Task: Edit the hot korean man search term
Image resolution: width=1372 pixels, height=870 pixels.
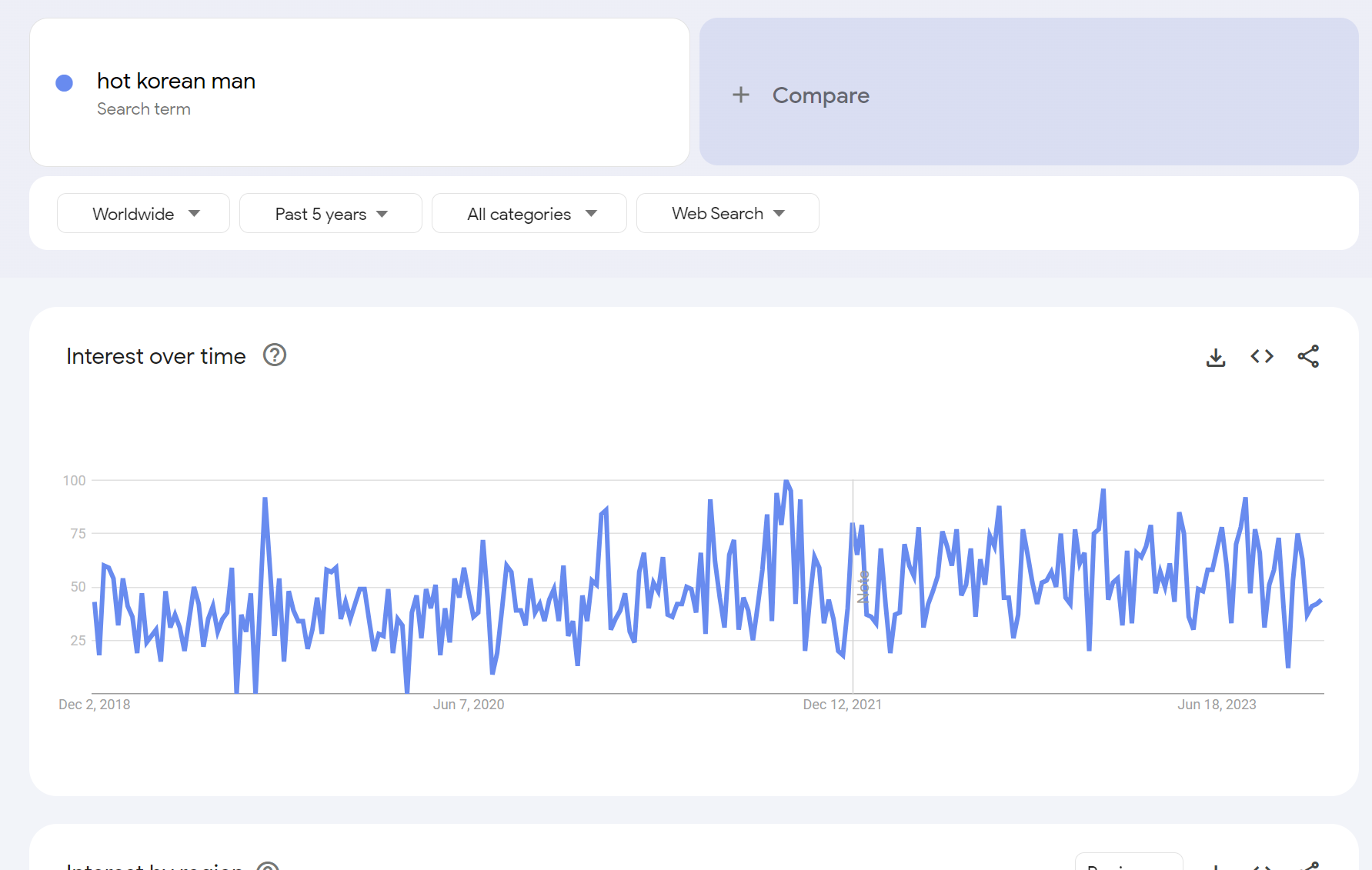Action: (x=359, y=92)
